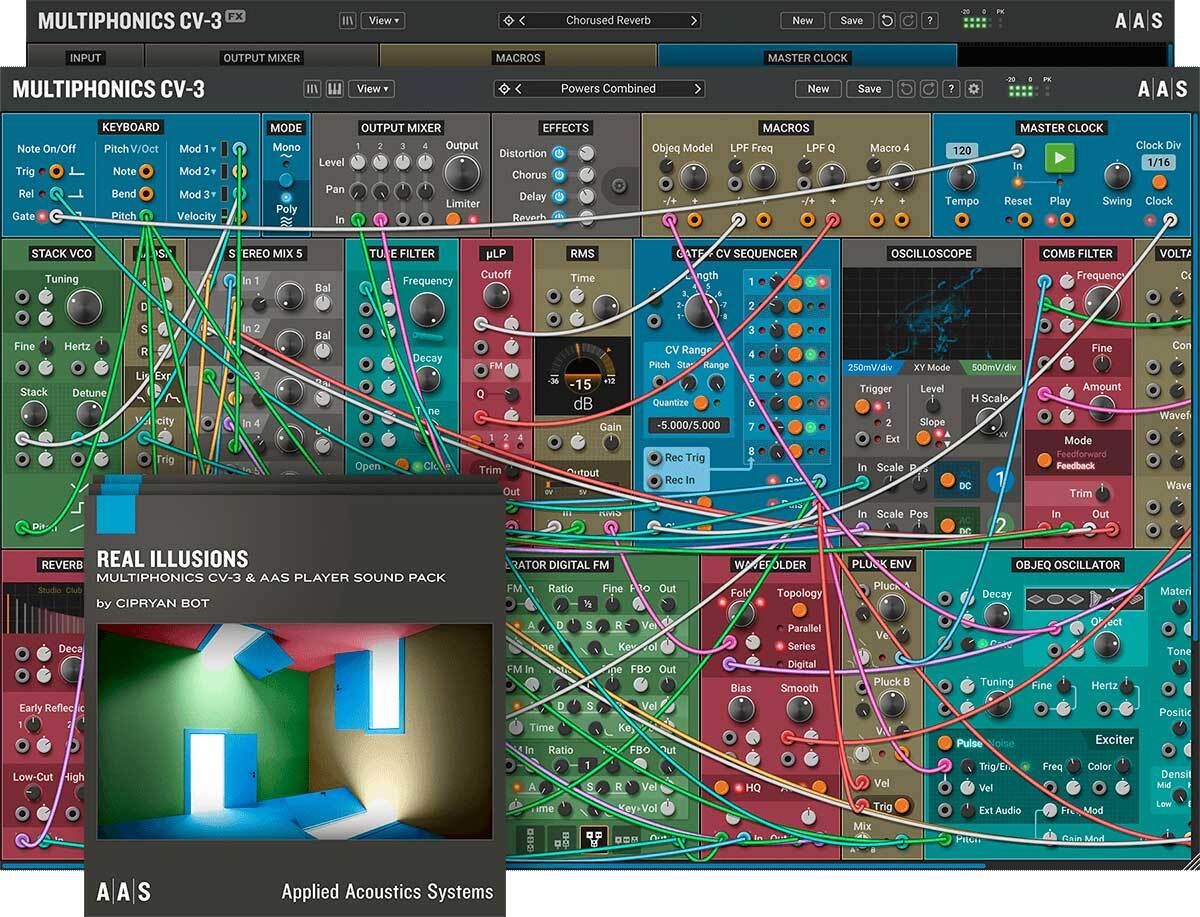
Task: Click the library browser icon beside View
Action: [313, 89]
